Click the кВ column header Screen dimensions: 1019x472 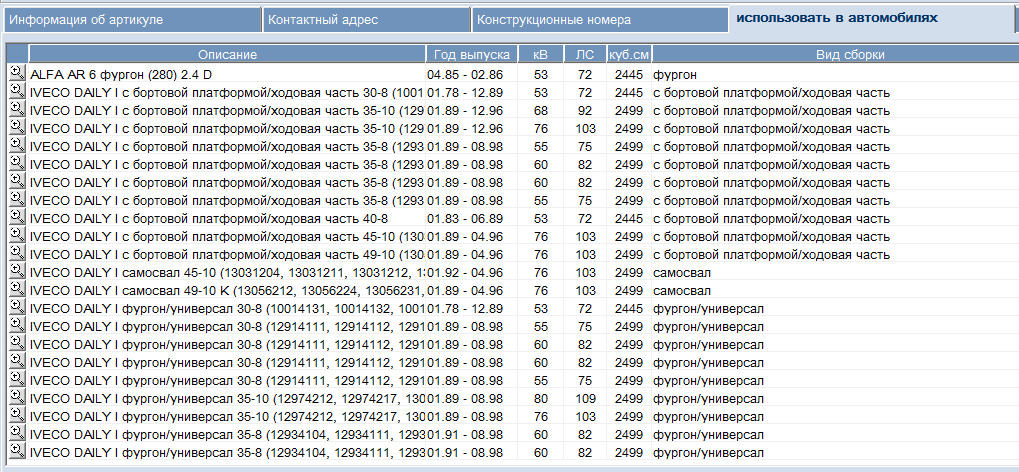coord(541,54)
